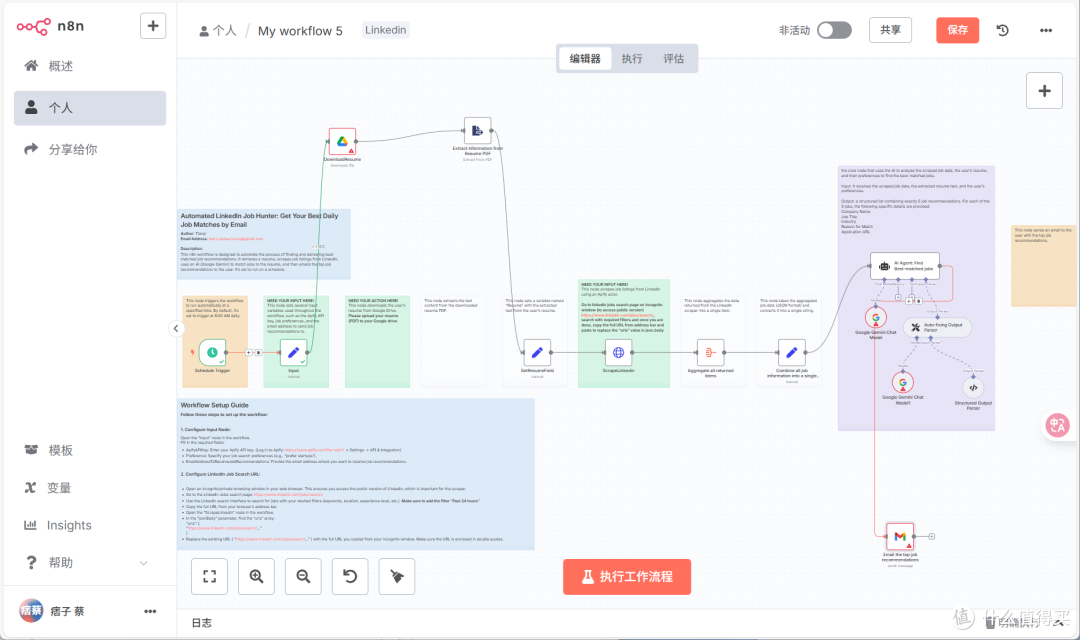Image resolution: width=1080 pixels, height=640 pixels.
Task: Select the Aggregate all returned items node
Action: (x=710, y=353)
